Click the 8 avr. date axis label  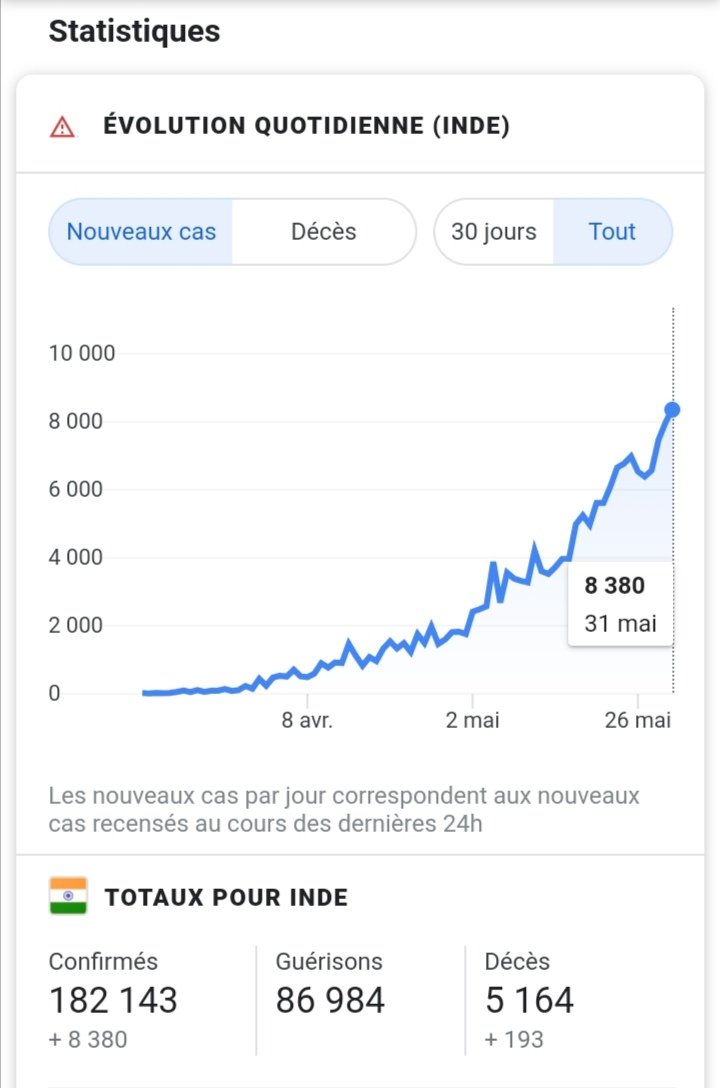(x=306, y=721)
